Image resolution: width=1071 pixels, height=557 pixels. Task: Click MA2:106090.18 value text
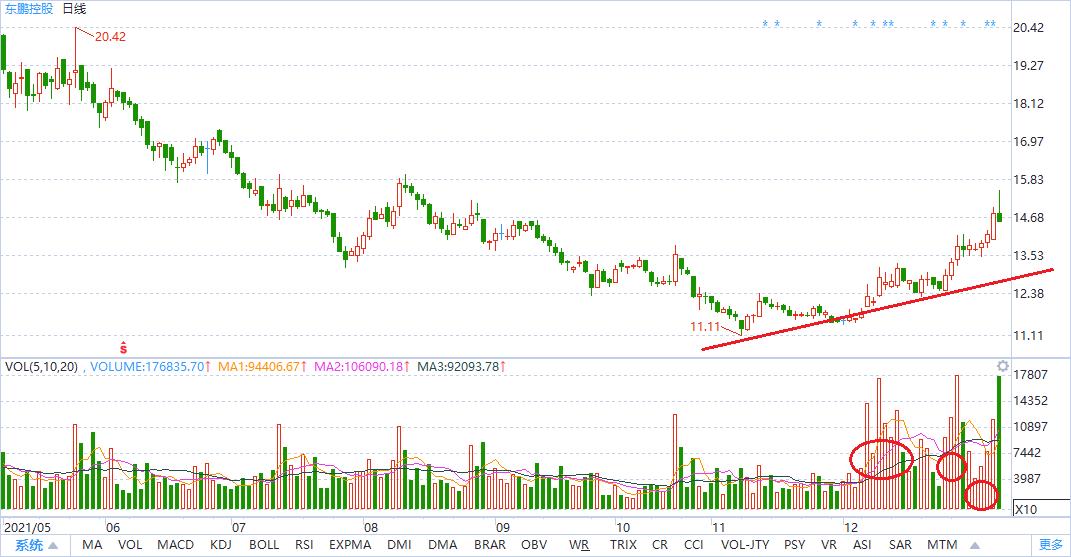pos(359,366)
